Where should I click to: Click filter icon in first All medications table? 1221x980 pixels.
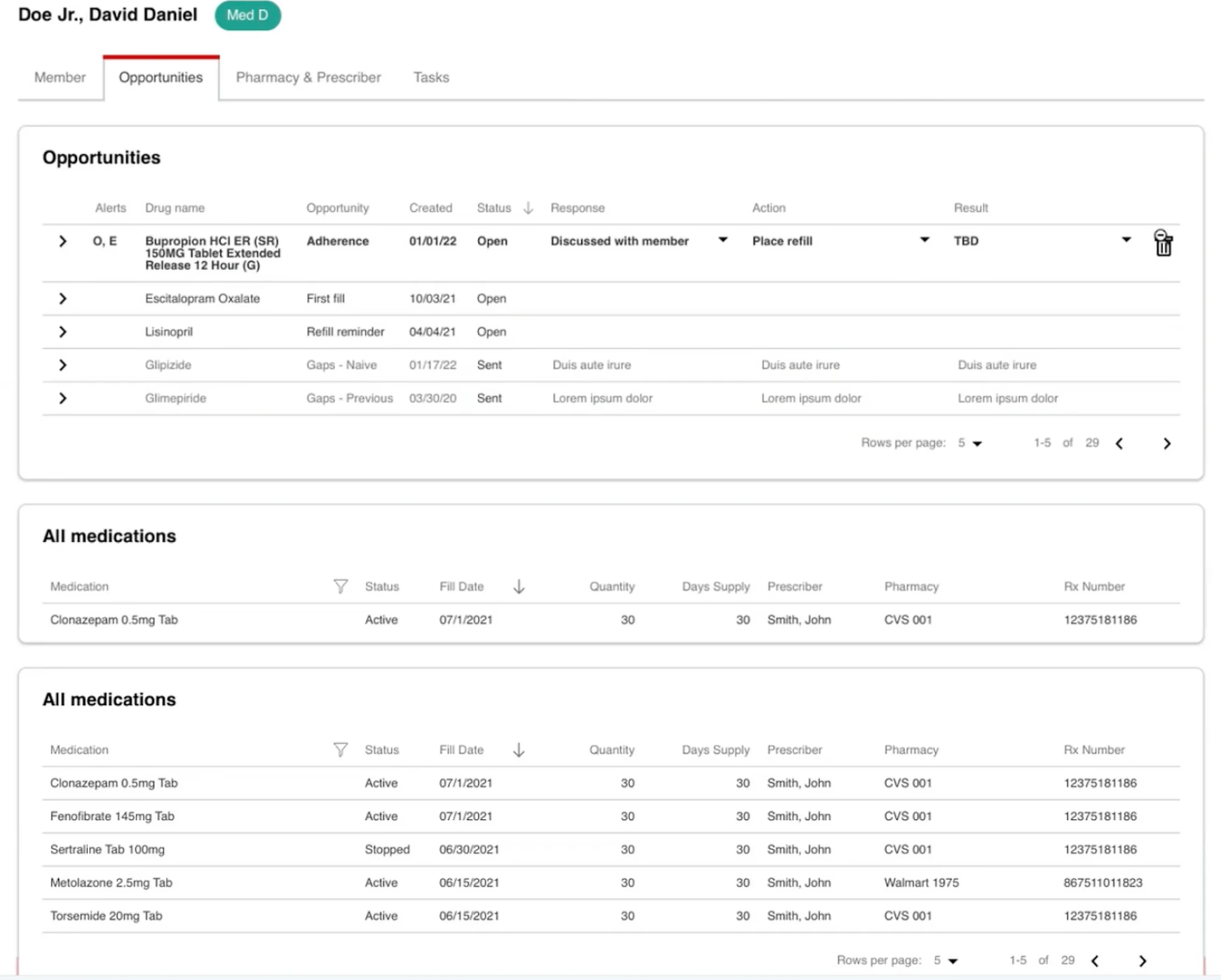[x=341, y=587]
